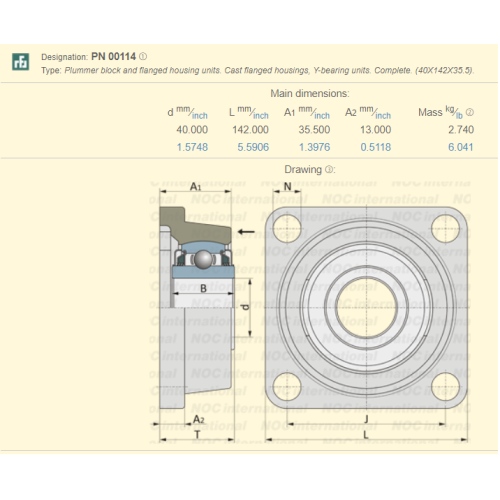500x500 pixels.
Task: Click the info icon beside Mass
Action: tap(469, 112)
